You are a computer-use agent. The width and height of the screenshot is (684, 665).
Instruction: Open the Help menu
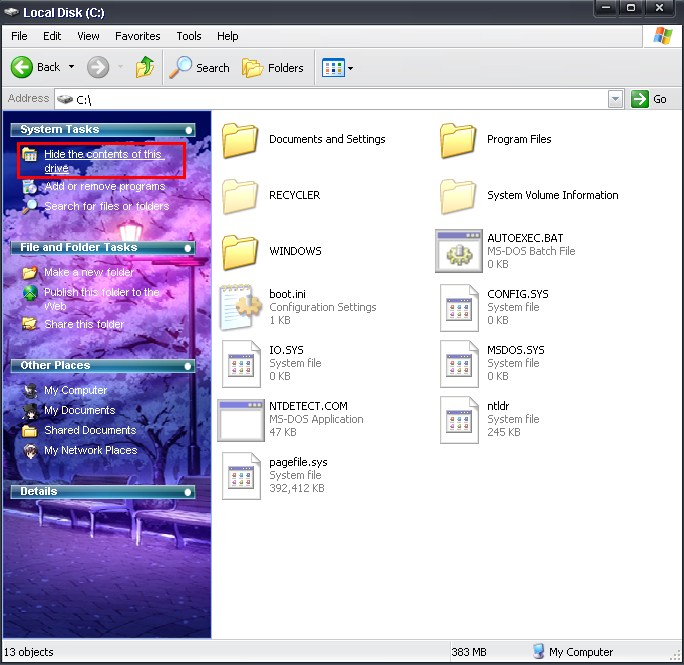click(x=227, y=36)
